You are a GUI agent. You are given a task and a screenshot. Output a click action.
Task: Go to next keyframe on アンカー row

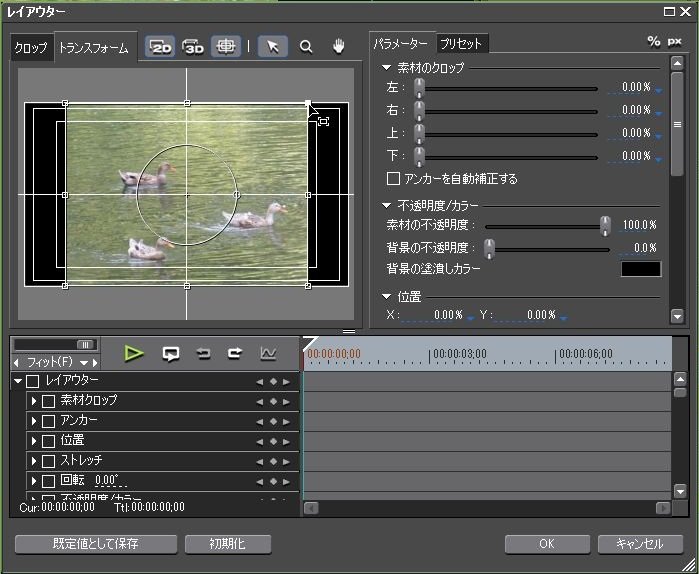(286, 422)
